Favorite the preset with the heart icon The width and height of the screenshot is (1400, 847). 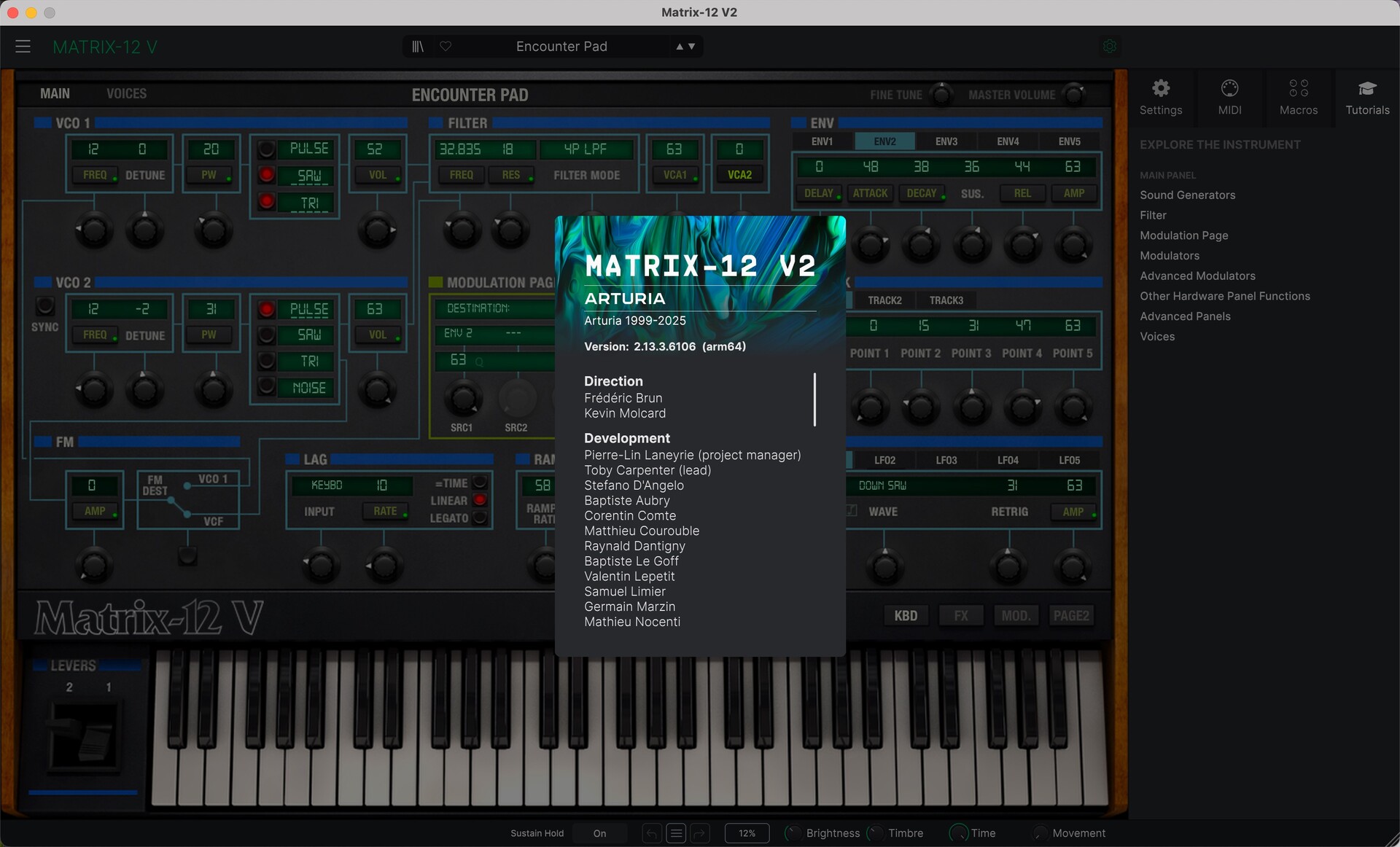[446, 47]
